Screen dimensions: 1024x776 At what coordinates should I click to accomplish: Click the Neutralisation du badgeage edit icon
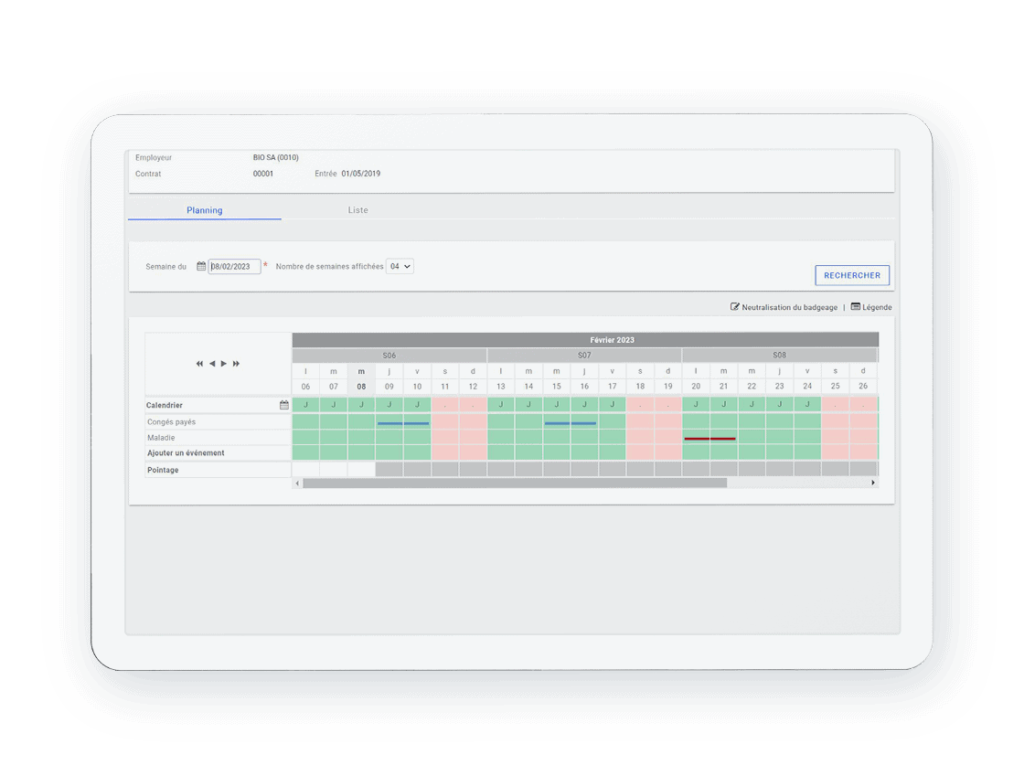click(x=735, y=307)
